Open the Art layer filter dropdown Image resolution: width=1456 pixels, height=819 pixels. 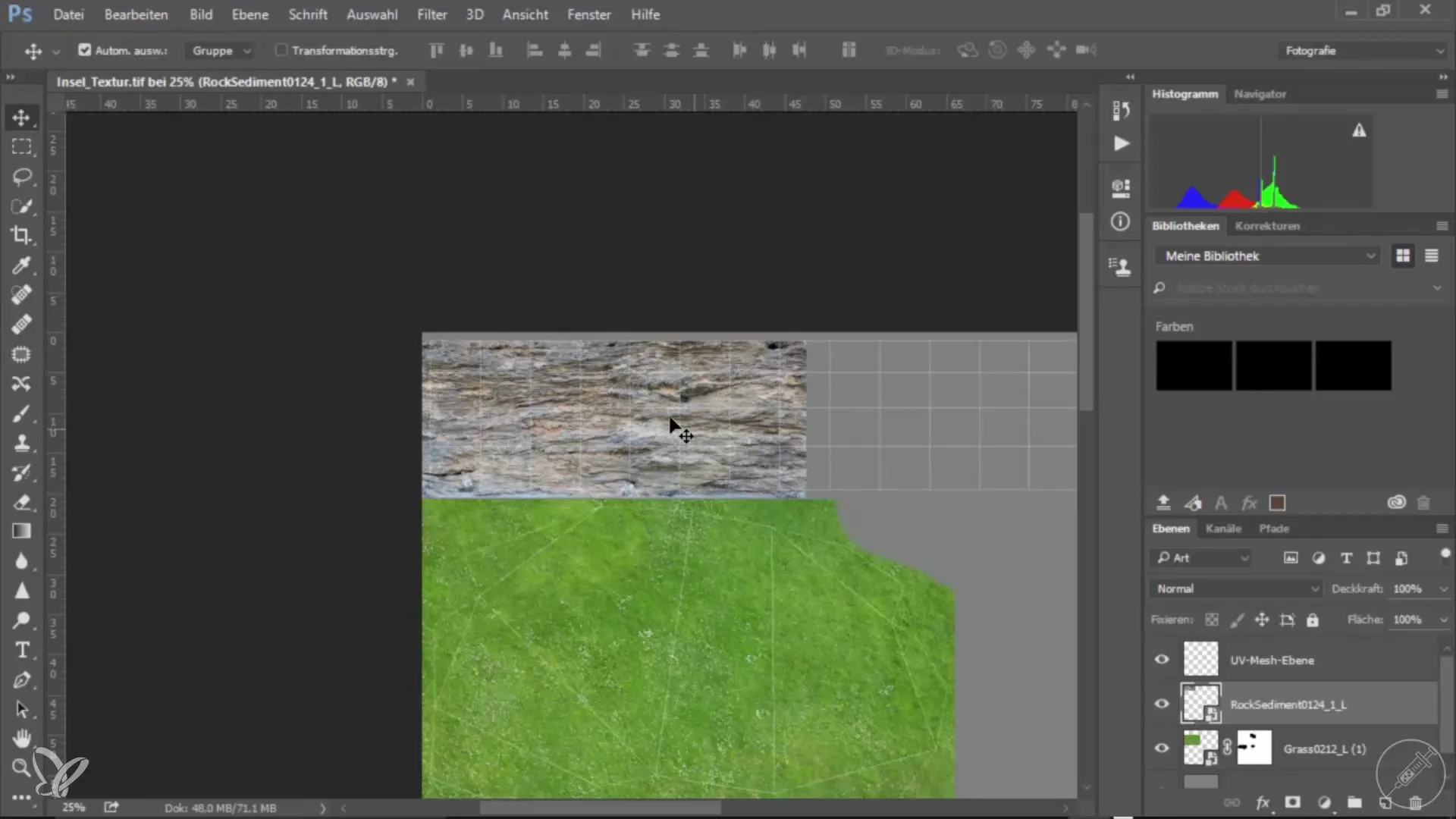1202,558
